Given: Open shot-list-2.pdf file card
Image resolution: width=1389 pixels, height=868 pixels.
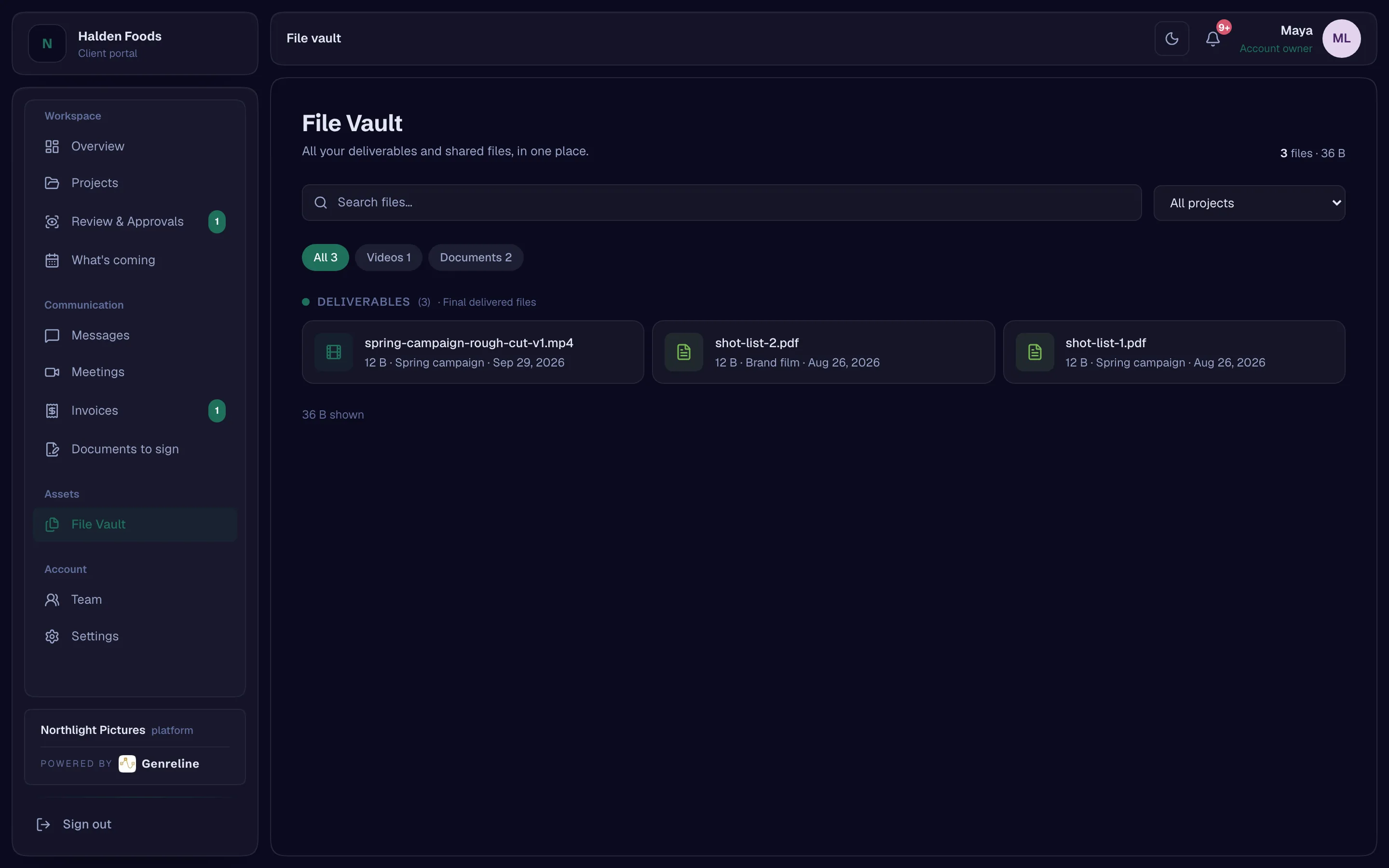Looking at the screenshot, I should [x=823, y=352].
